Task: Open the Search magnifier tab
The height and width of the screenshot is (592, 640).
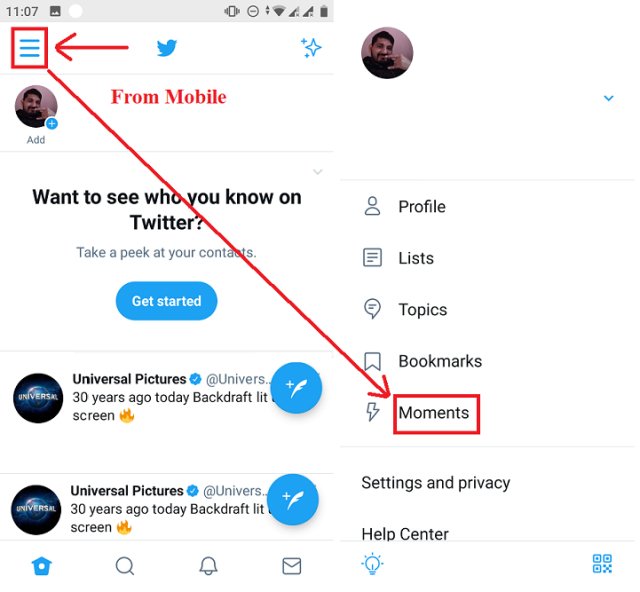Action: [x=125, y=566]
